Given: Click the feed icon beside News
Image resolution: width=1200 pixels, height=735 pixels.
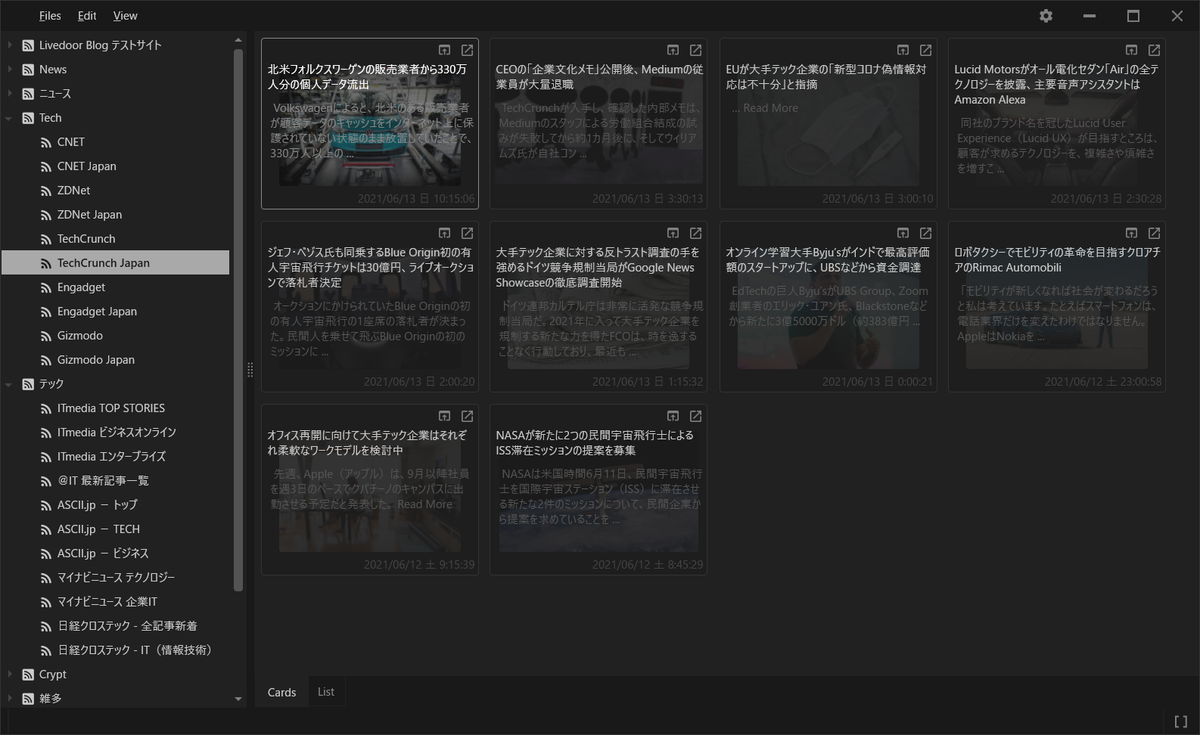Looking at the screenshot, I should [x=26, y=69].
